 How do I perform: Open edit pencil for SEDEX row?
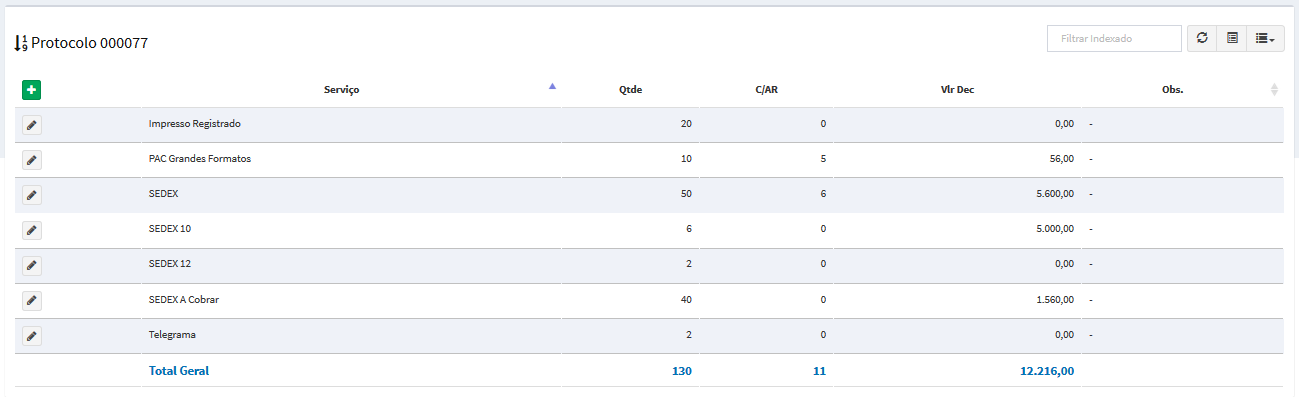pyautogui.click(x=32, y=195)
